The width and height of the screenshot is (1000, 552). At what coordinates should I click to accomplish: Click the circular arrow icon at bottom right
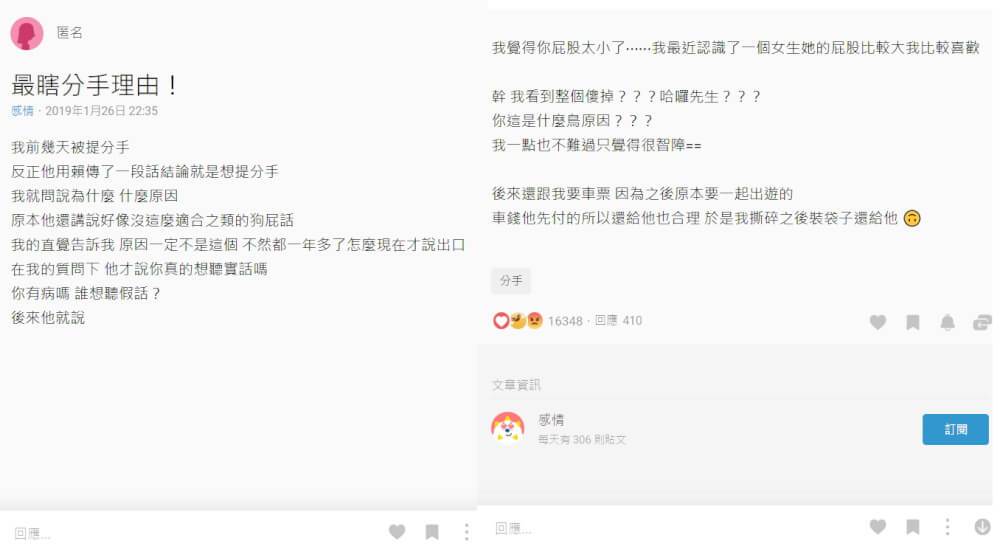pos(982,527)
